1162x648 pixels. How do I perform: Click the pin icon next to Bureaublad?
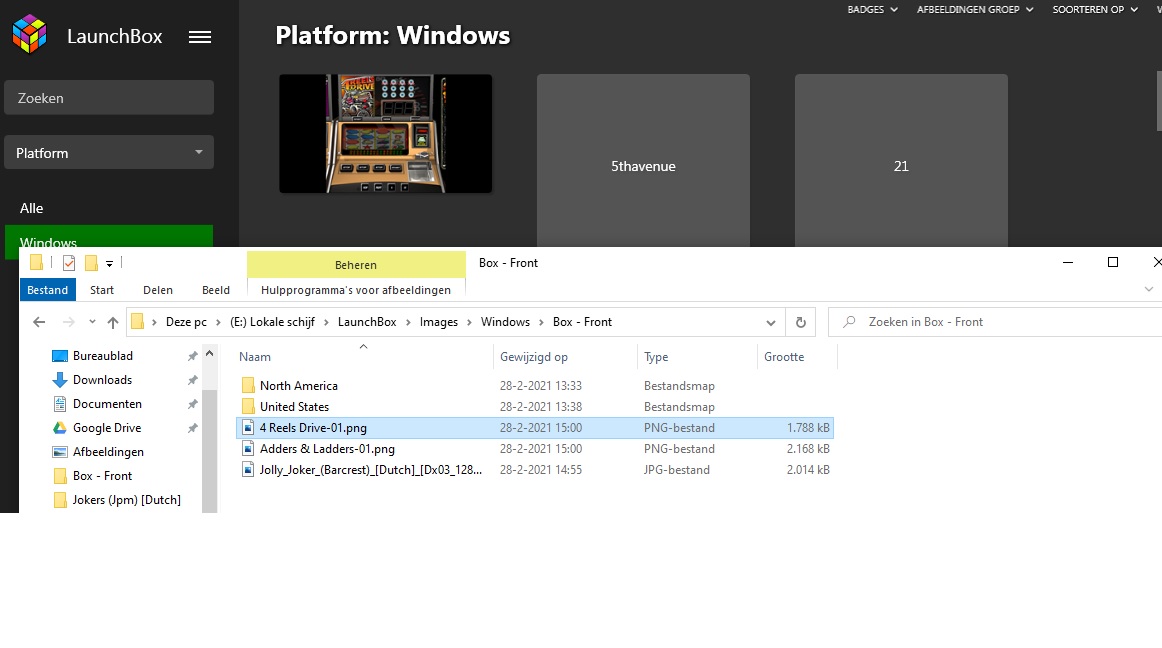[x=193, y=356]
